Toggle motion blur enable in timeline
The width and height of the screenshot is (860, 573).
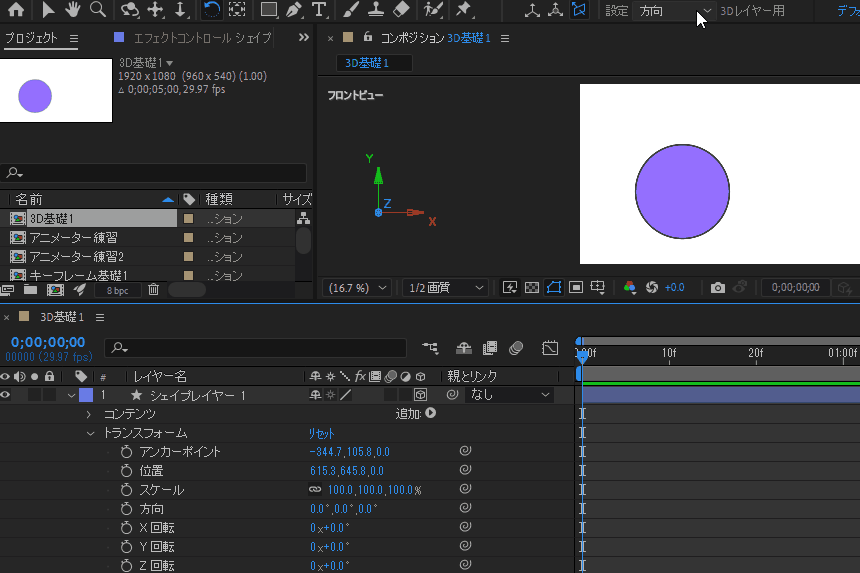click(x=516, y=348)
